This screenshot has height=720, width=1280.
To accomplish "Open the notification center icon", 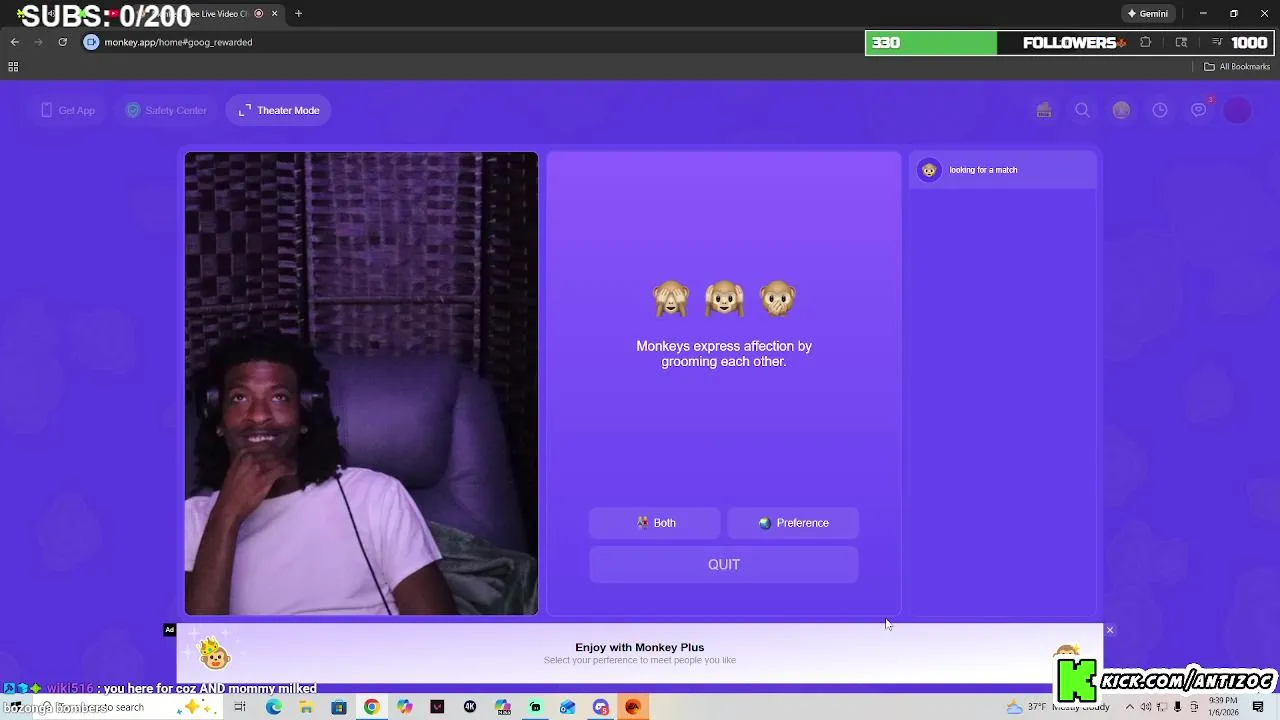I will click(1259, 708).
